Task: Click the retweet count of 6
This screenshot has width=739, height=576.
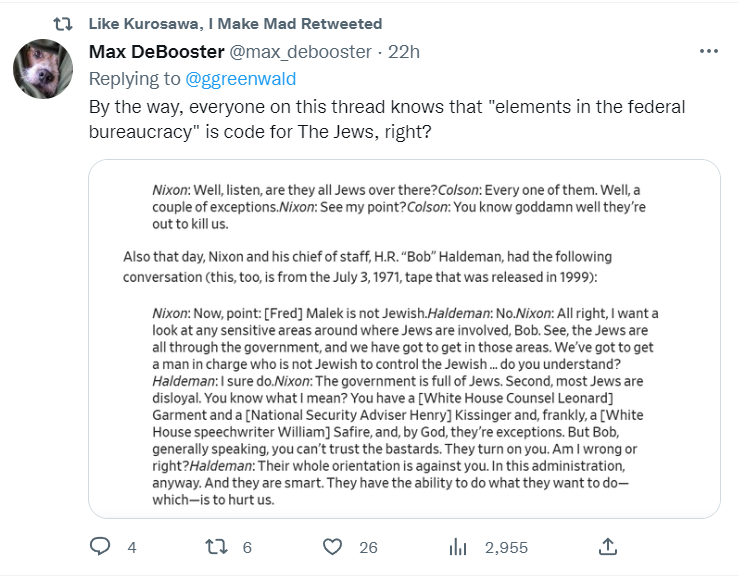Action: (x=247, y=548)
